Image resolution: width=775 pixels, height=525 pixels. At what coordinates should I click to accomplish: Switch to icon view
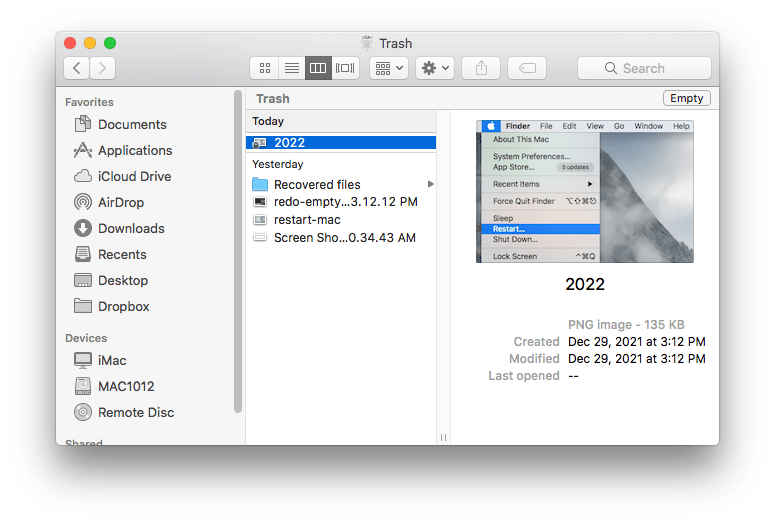click(265, 68)
